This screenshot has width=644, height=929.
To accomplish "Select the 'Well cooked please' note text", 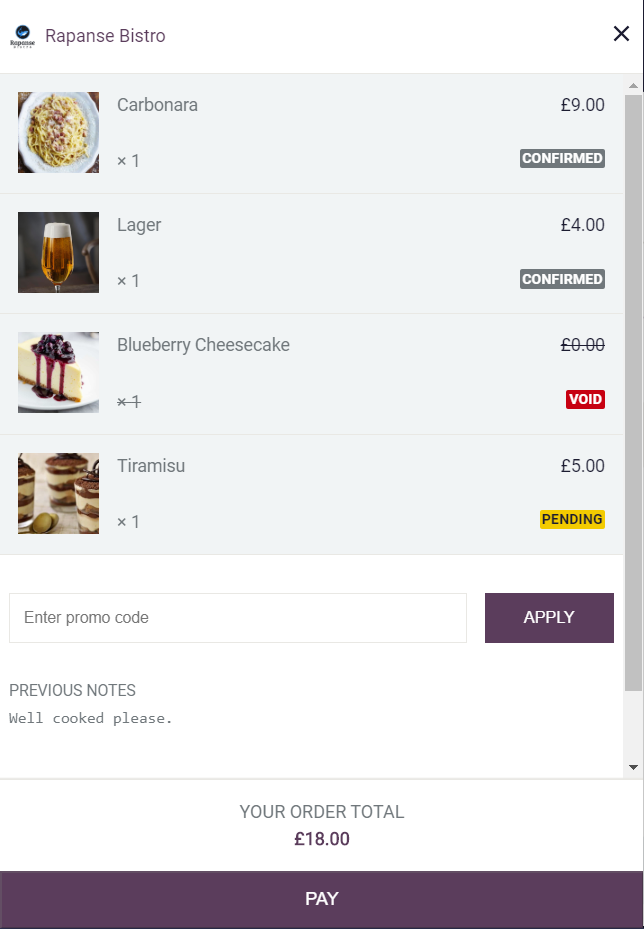I will pos(91,717).
